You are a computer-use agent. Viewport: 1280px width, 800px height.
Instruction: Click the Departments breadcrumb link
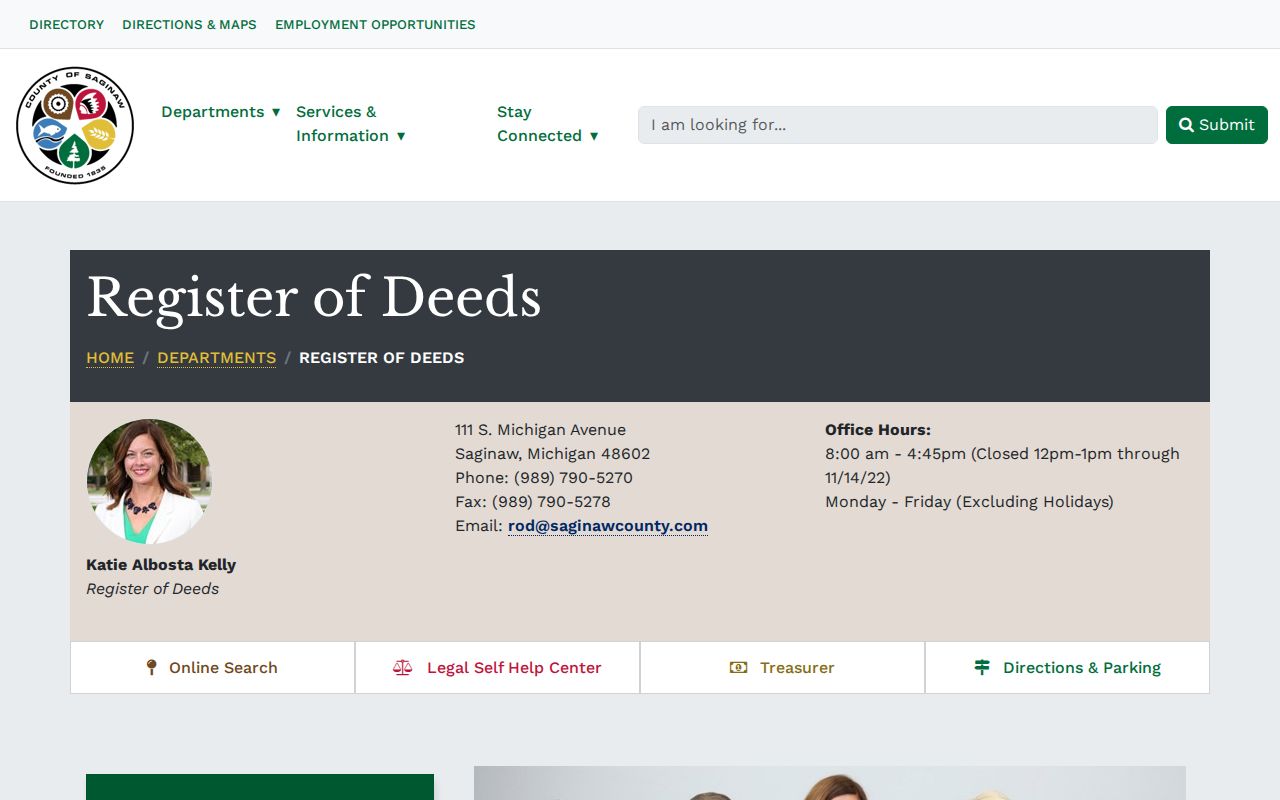tap(216, 358)
